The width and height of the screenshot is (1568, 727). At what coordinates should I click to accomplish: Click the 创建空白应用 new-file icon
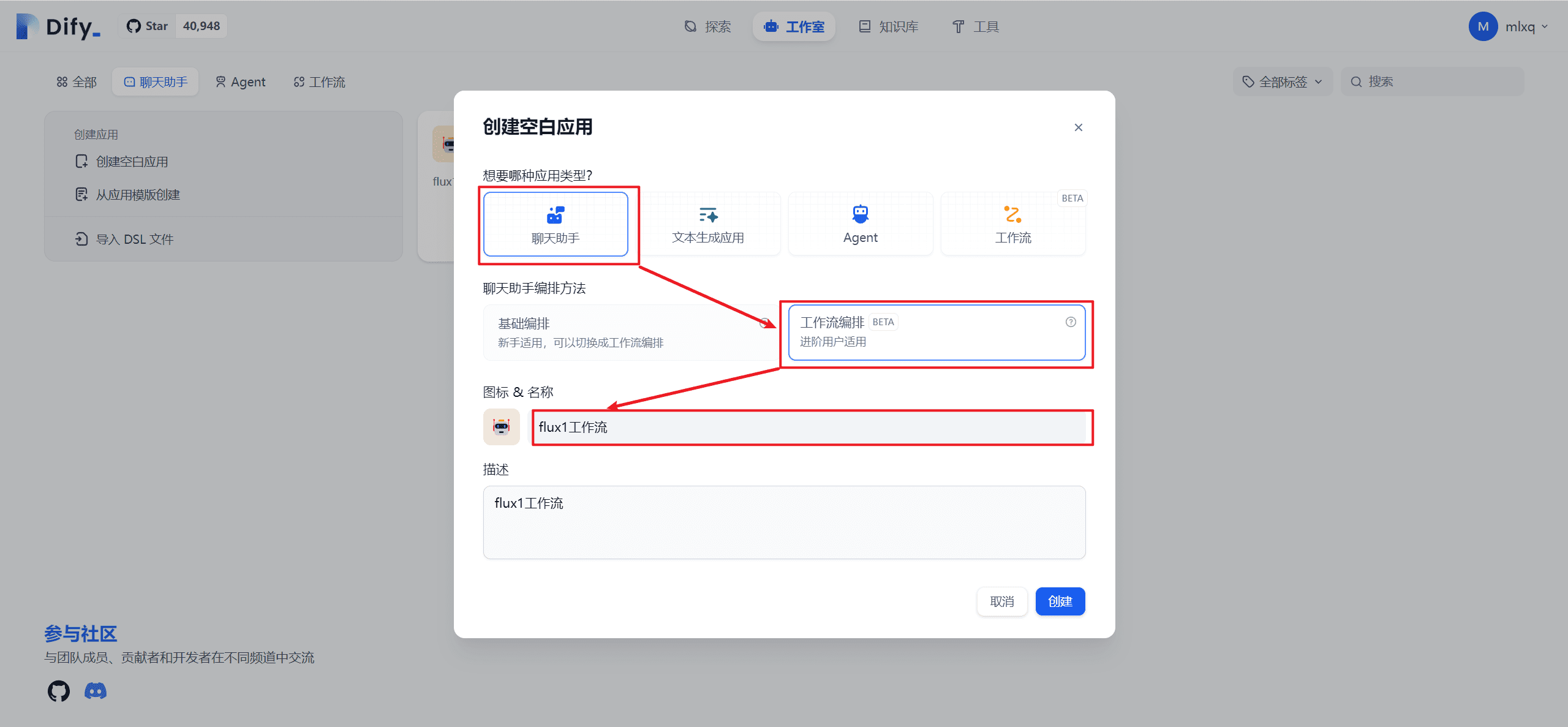[x=81, y=162]
